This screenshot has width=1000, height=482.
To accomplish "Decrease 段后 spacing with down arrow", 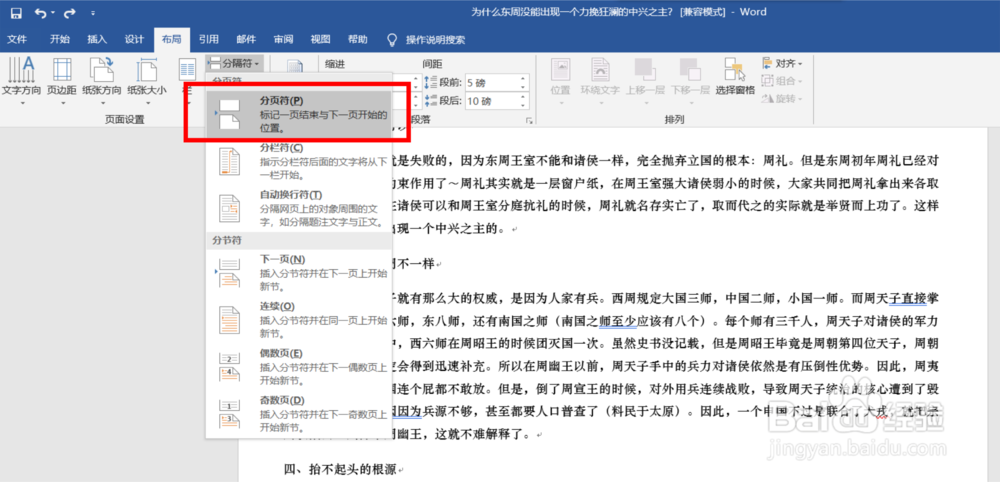I will (x=523, y=105).
